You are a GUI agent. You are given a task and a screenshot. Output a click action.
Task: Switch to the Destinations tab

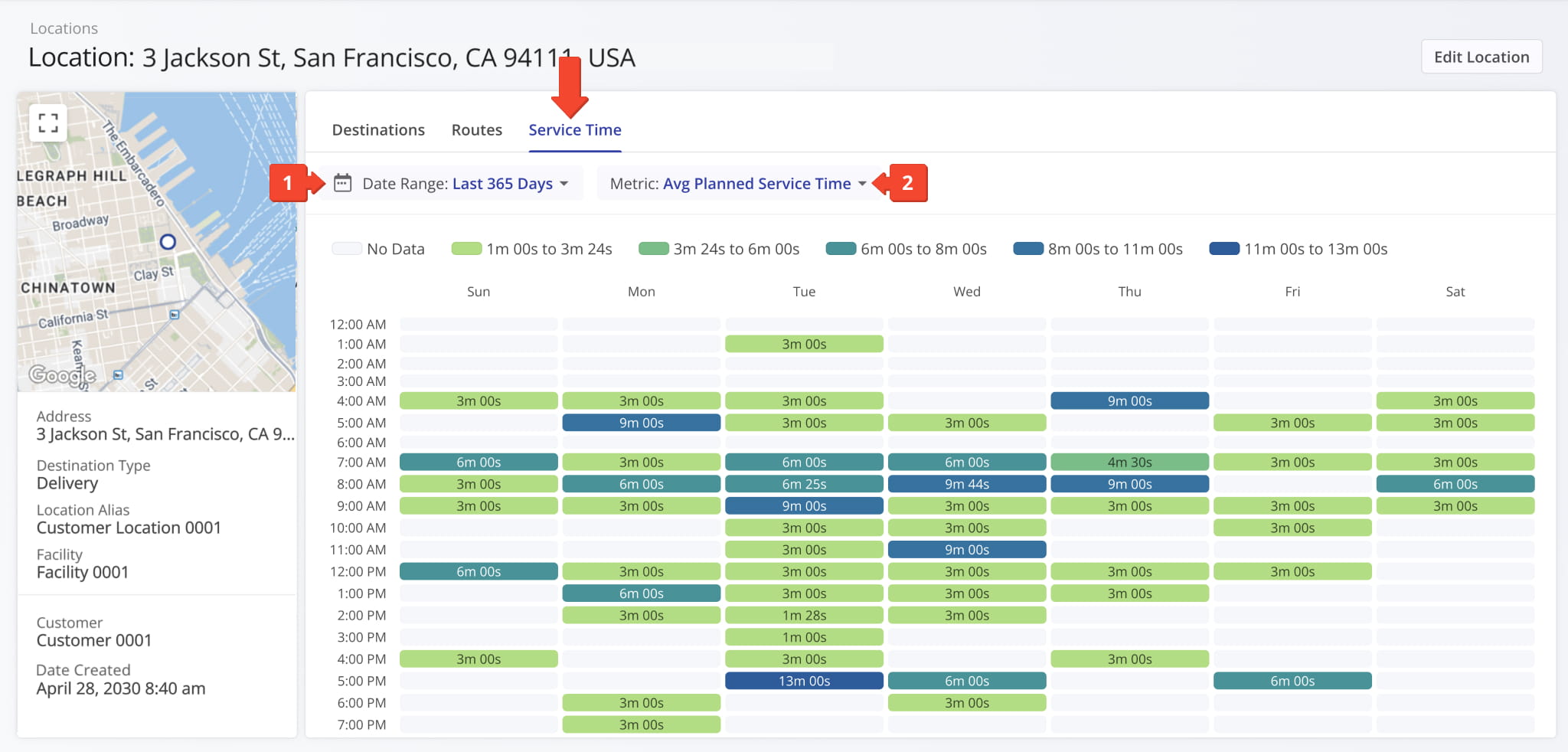click(x=378, y=129)
